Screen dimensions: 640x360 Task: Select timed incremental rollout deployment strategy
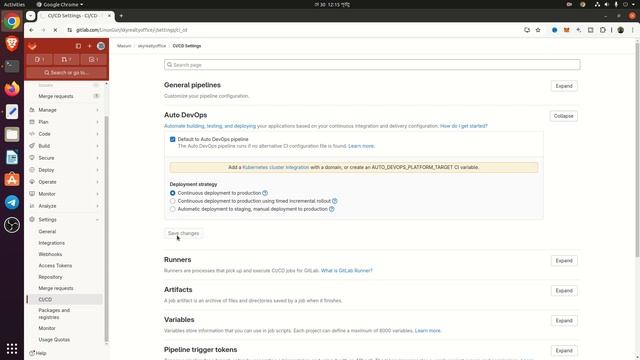click(x=173, y=201)
